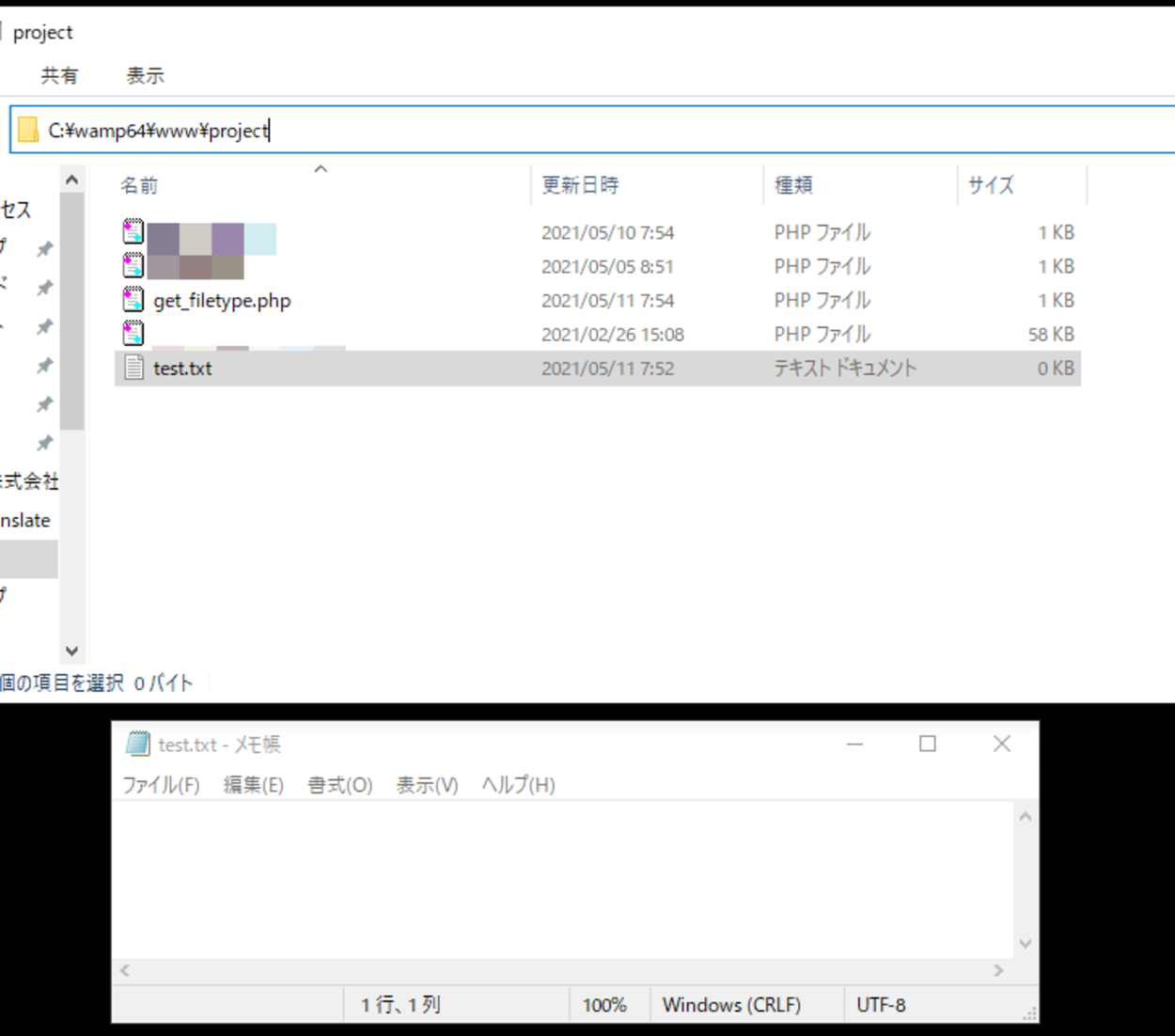The width and height of the screenshot is (1175, 1036).
Task: Click the topmost PHP file icon
Action: 133,231
